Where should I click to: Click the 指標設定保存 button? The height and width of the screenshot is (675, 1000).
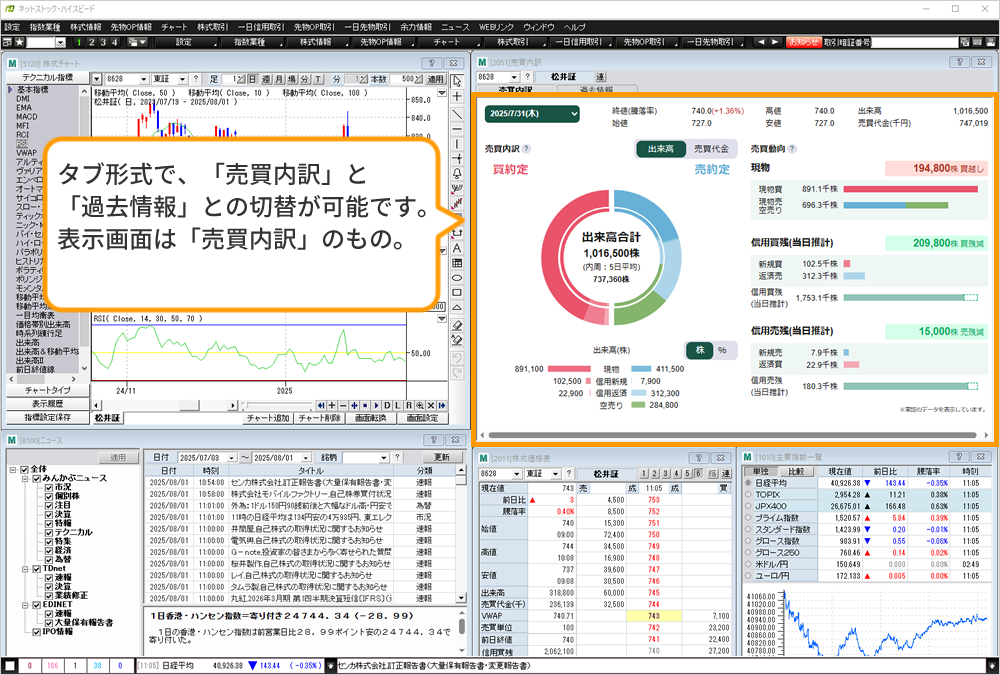[48, 417]
